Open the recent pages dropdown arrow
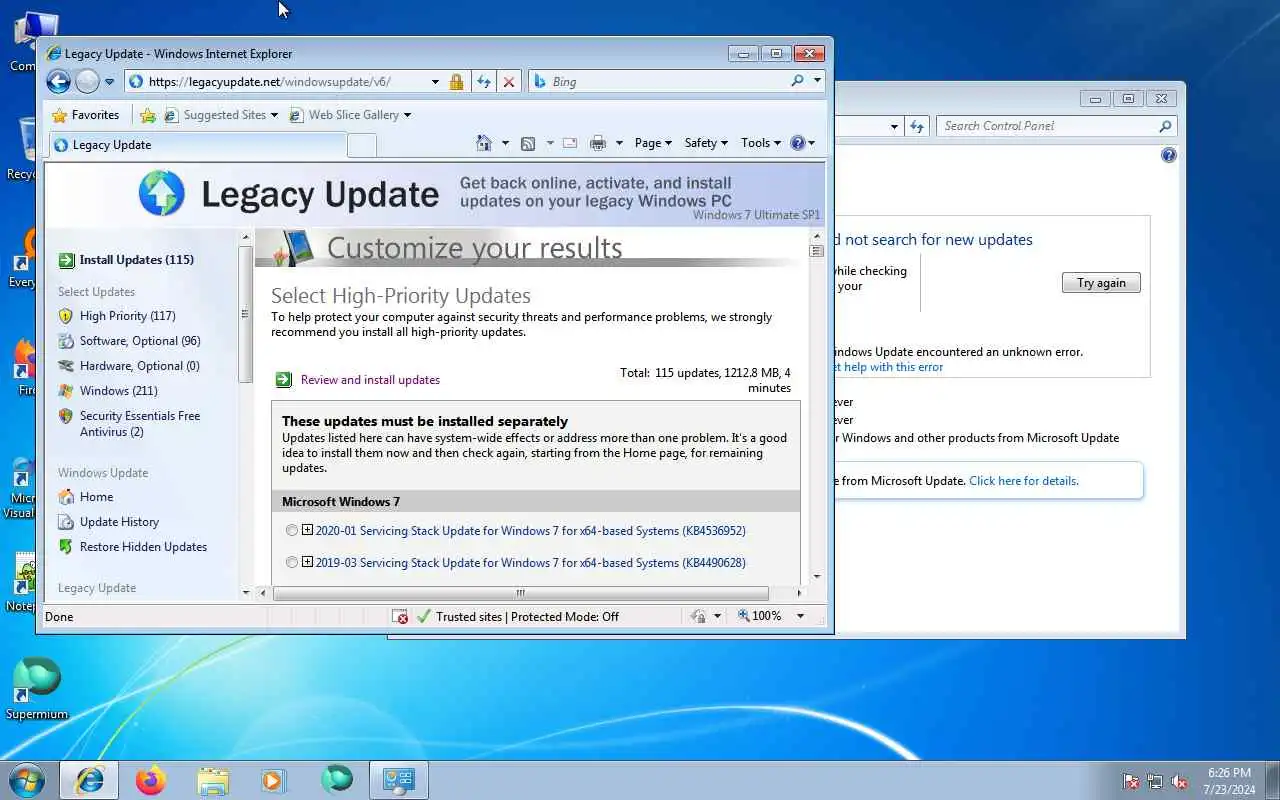1280x800 pixels. [x=110, y=82]
